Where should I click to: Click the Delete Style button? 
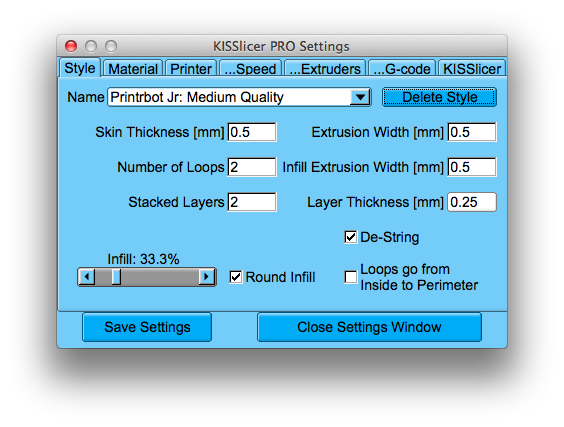[x=439, y=97]
